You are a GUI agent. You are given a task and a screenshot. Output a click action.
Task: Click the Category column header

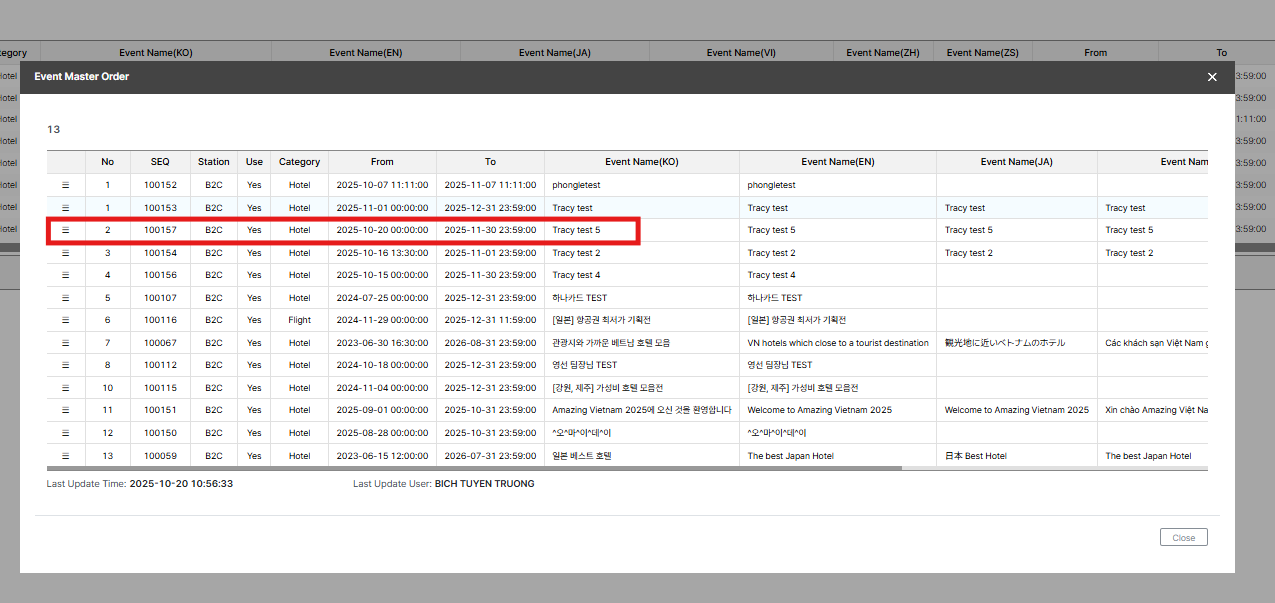(299, 162)
